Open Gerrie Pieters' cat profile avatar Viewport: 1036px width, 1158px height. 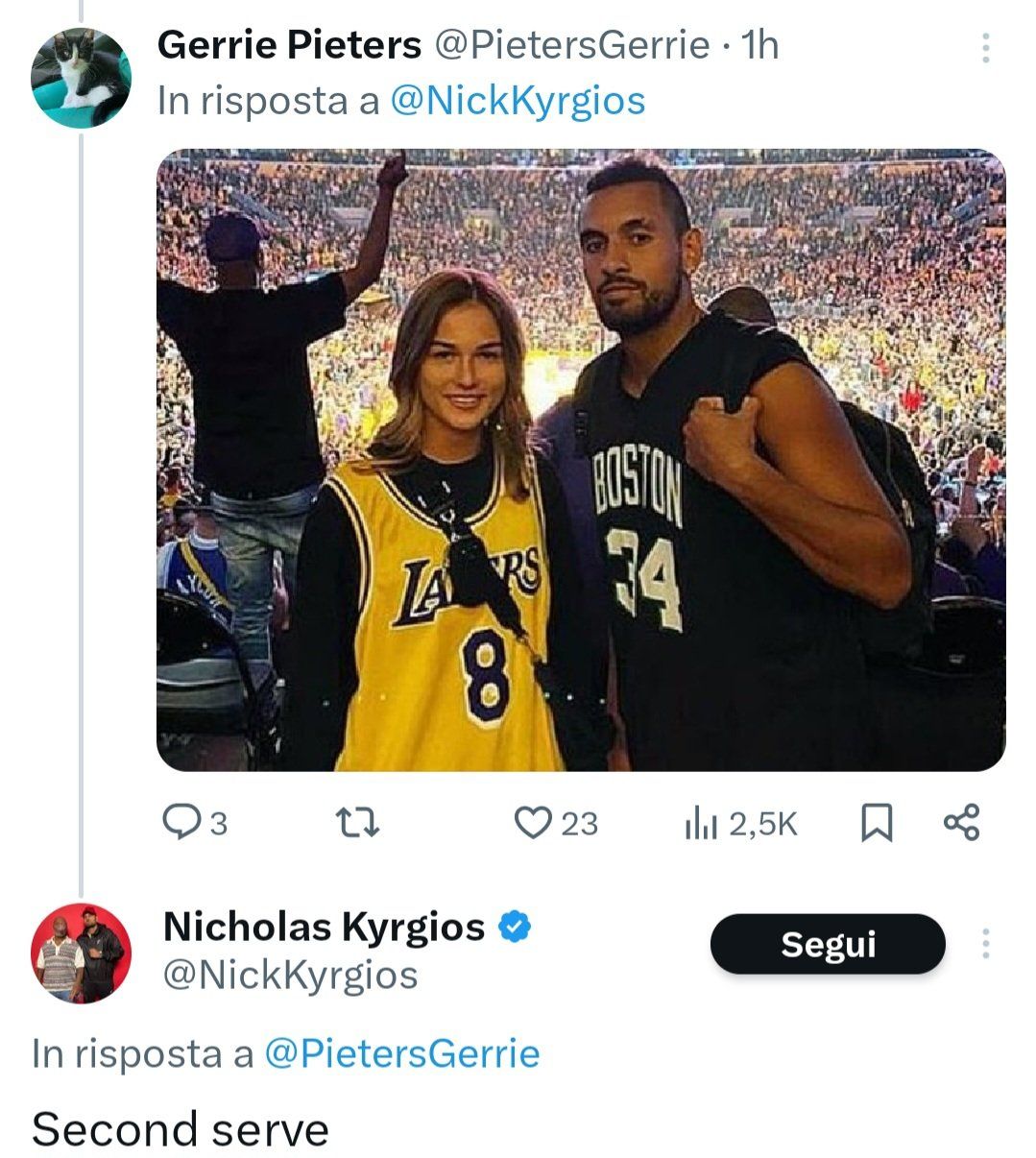click(x=81, y=77)
